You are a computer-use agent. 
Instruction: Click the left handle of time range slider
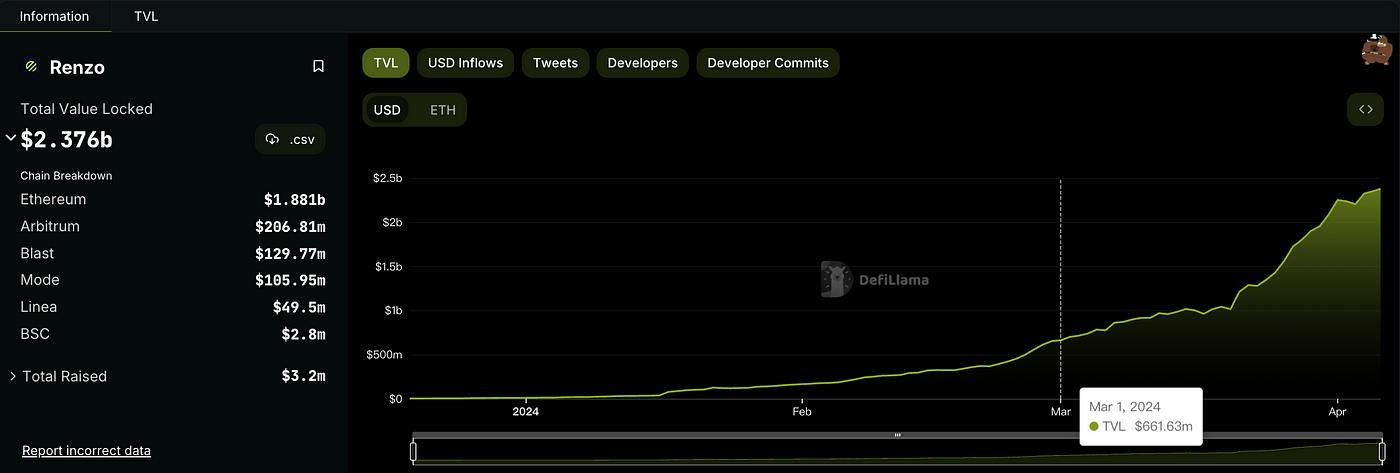413,451
